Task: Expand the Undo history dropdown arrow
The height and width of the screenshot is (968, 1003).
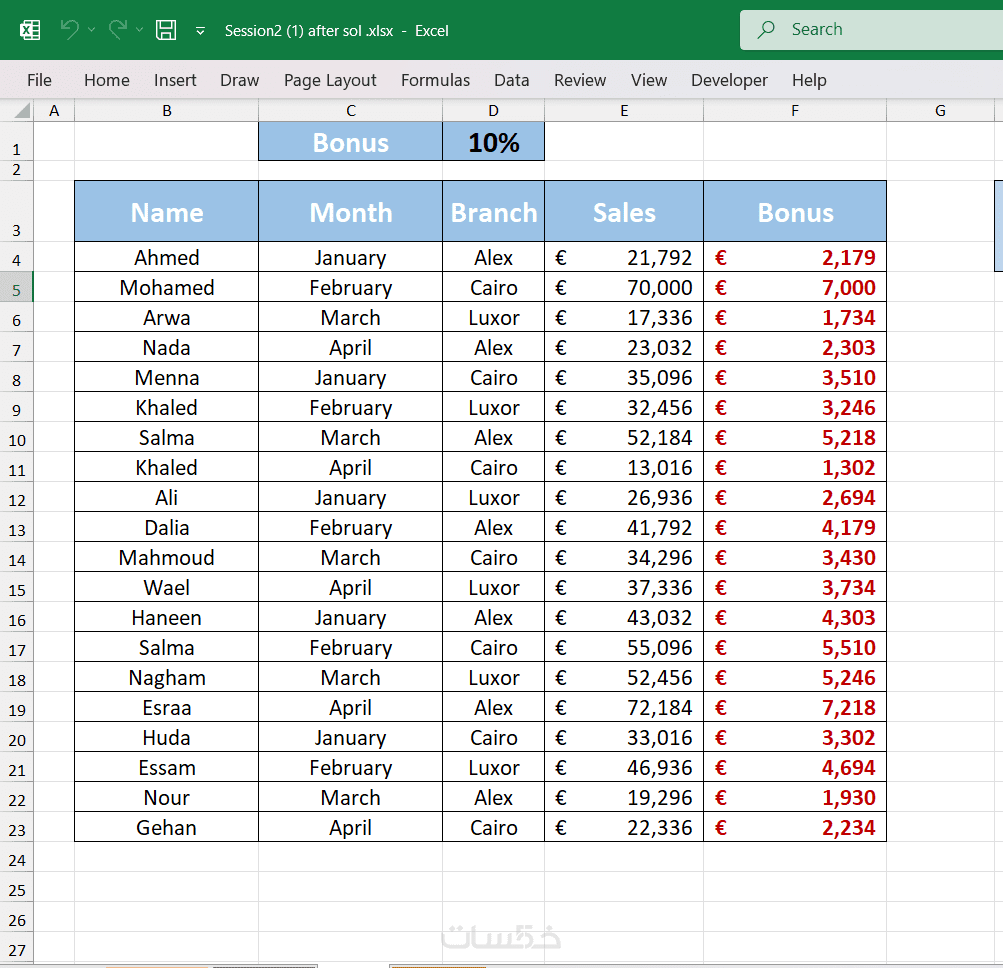Action: coord(92,30)
